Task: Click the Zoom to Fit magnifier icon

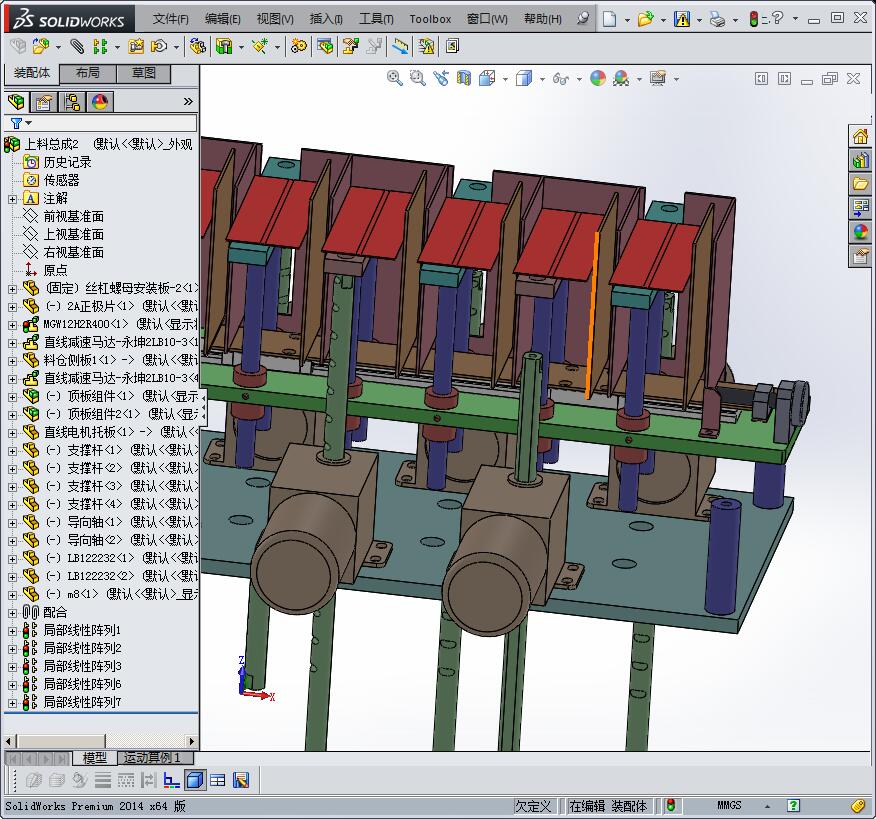Action: (395, 78)
